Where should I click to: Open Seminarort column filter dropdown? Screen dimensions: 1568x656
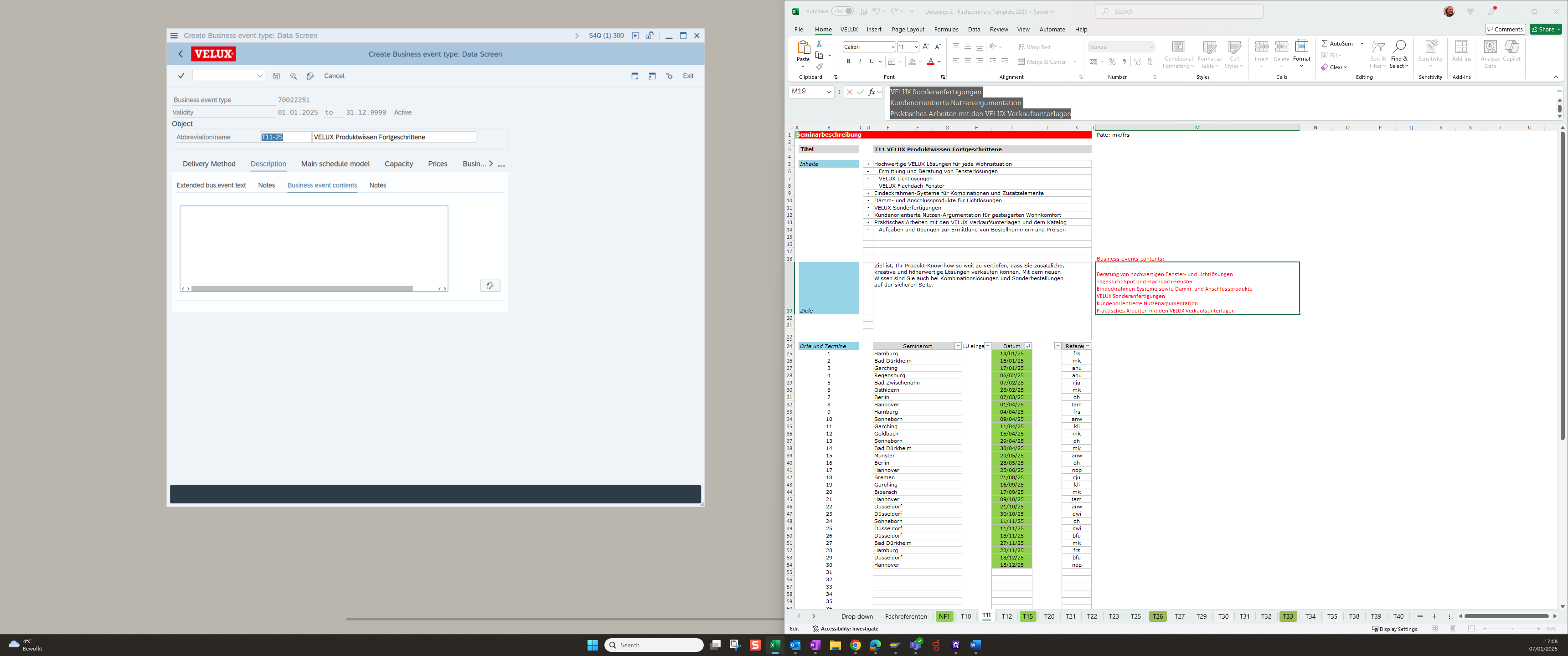[958, 346]
